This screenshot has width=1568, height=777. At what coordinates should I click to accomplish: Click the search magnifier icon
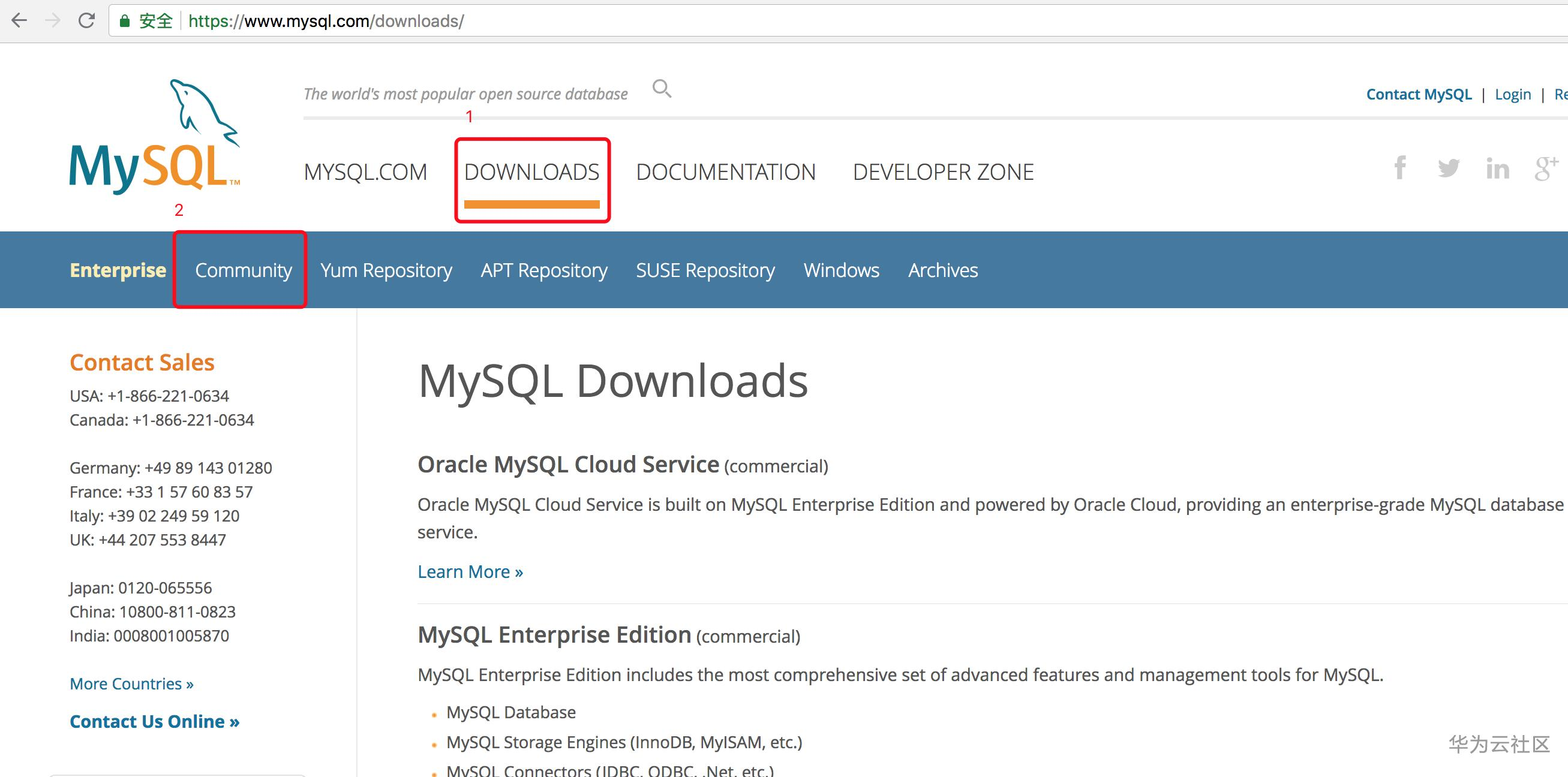(662, 89)
